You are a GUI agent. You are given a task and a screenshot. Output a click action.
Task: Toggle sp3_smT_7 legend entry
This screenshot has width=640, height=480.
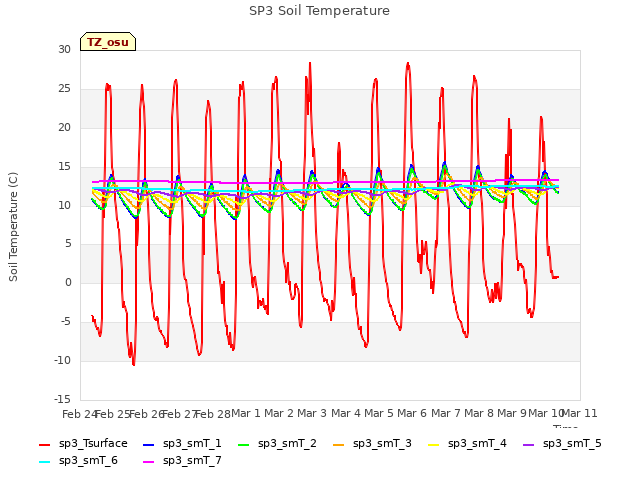[182, 460]
